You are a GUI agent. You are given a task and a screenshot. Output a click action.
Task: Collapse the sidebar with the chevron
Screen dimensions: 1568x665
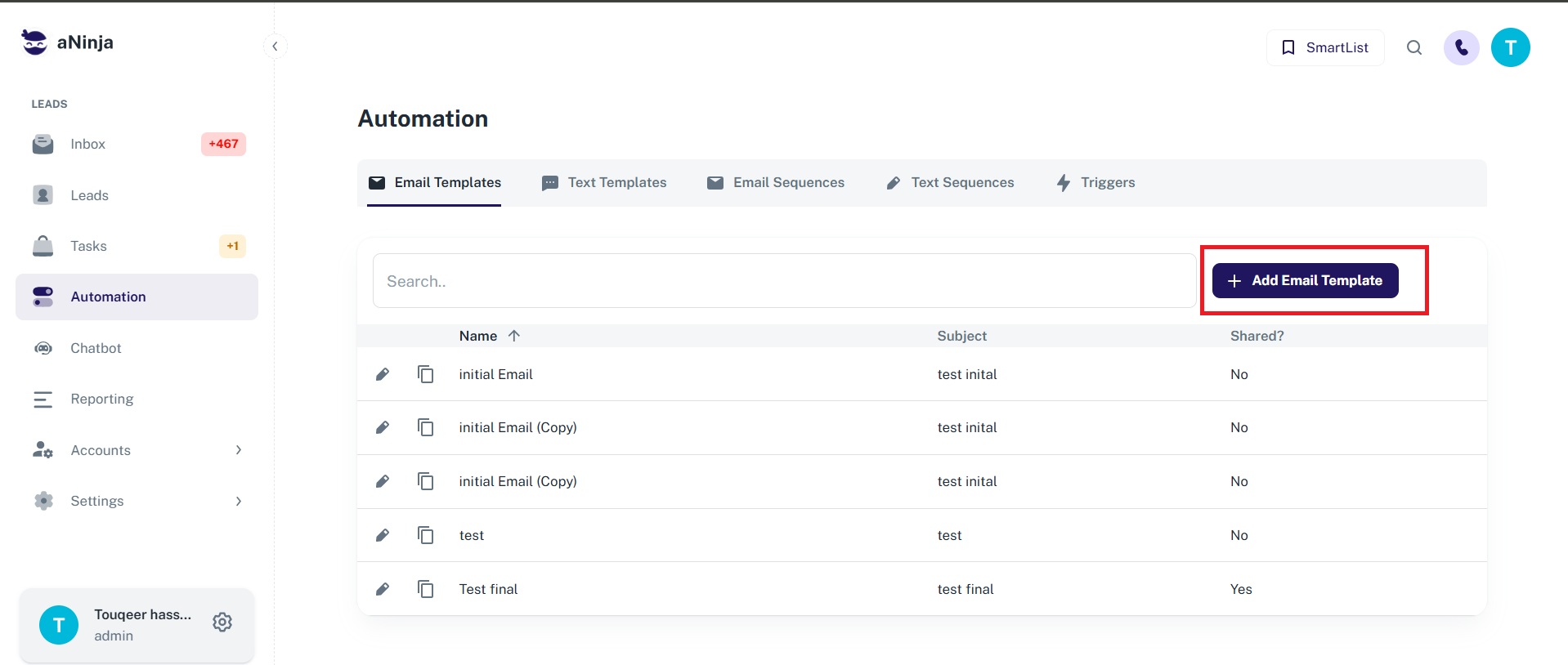pos(275,46)
